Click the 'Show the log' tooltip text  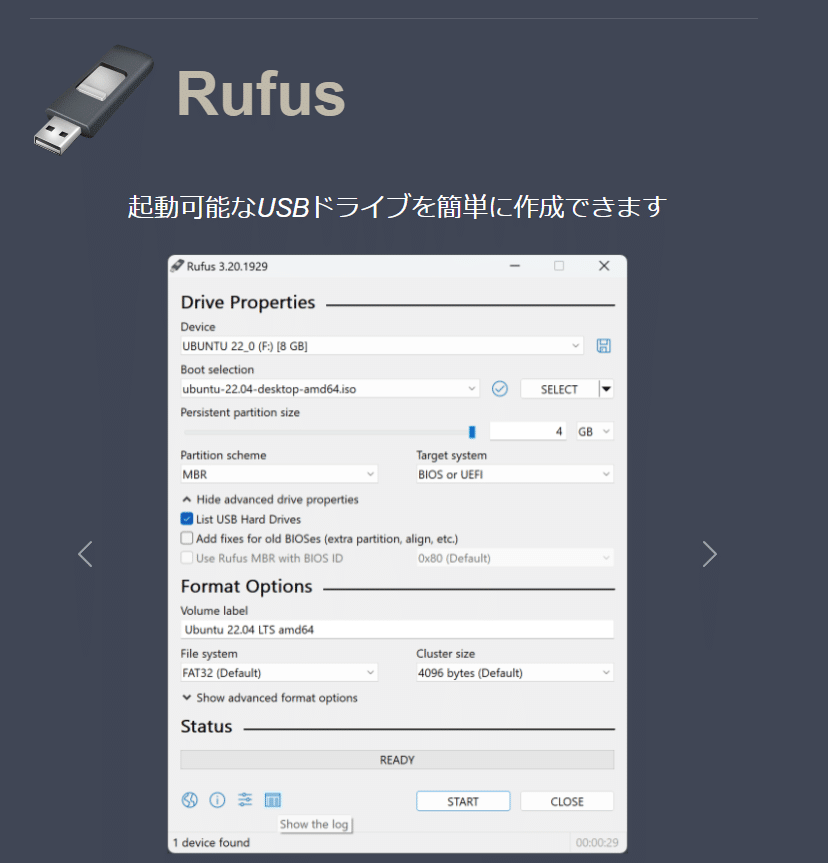tap(314, 824)
